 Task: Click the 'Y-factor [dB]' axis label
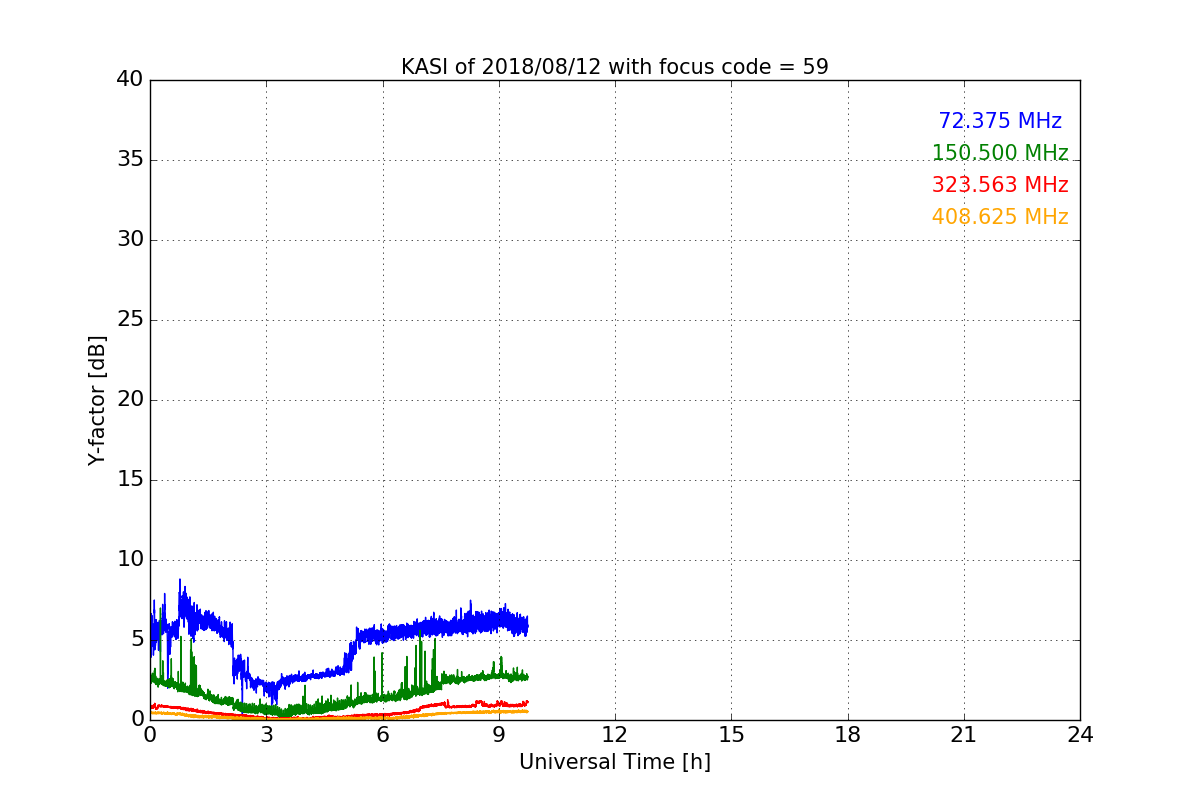coord(97,400)
